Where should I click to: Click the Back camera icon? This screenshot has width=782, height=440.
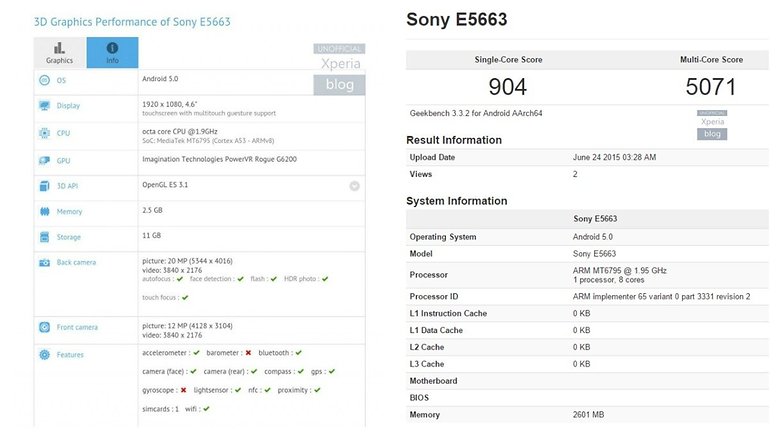(44, 262)
